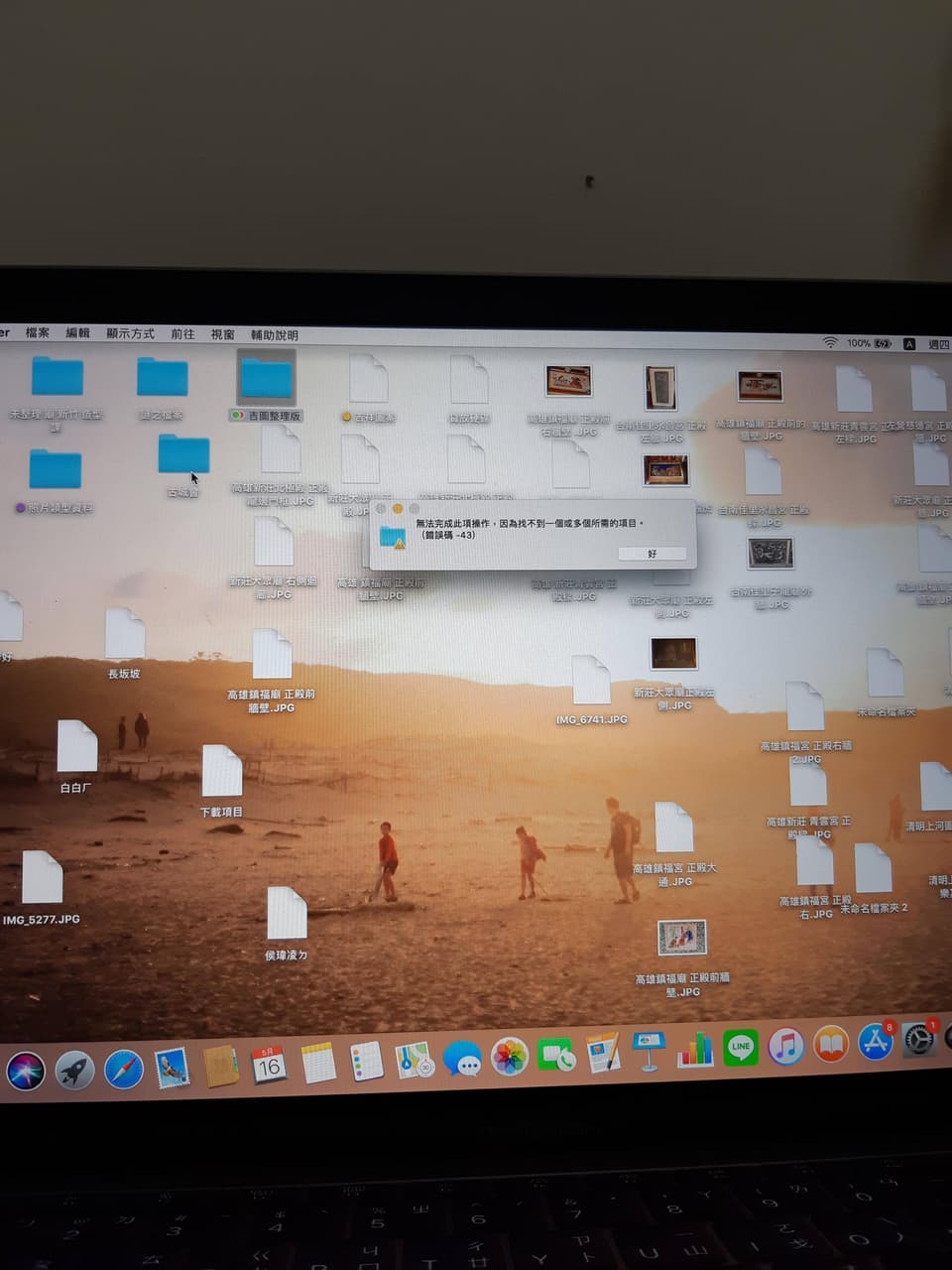
Task: Open Calendar showing 16 in dock
Action: point(268,1065)
